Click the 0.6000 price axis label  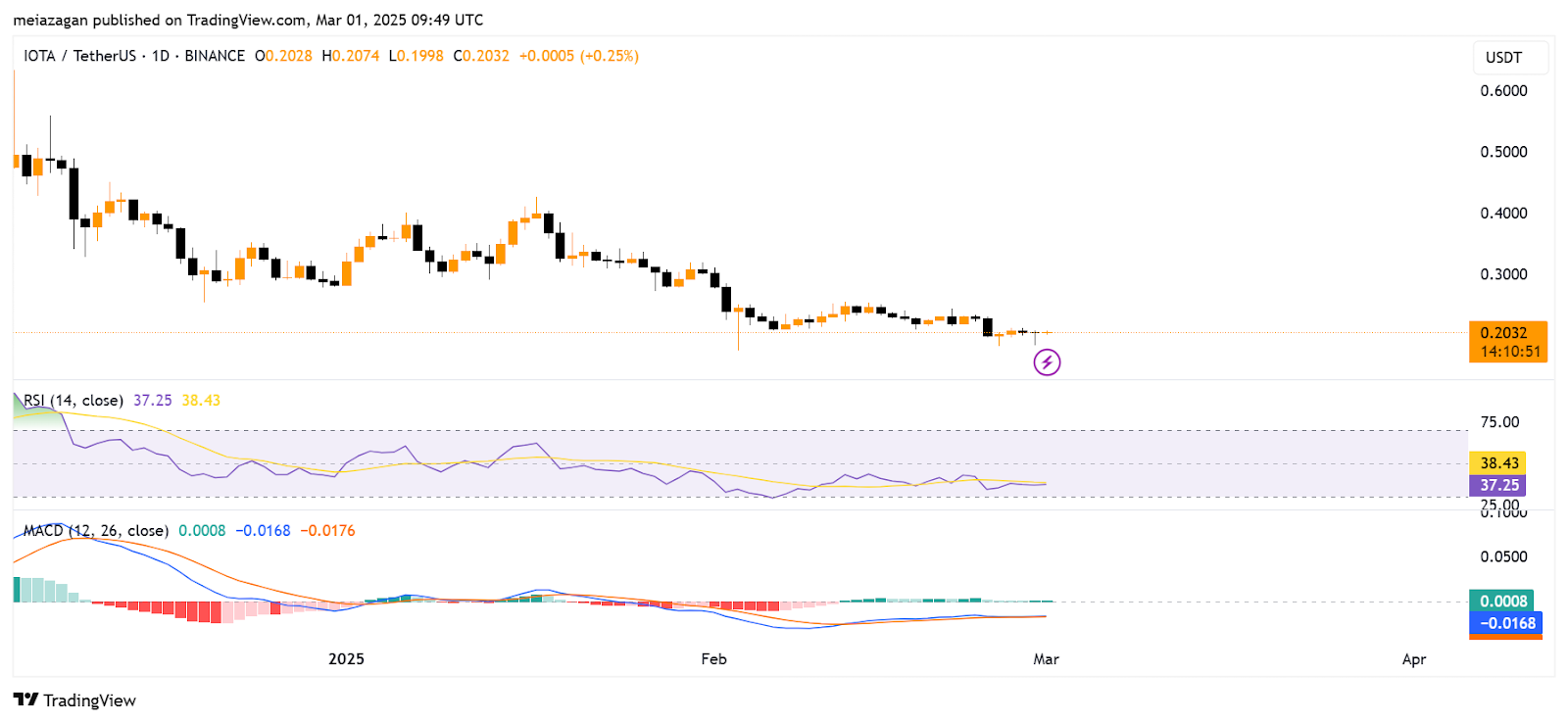pos(1503,90)
